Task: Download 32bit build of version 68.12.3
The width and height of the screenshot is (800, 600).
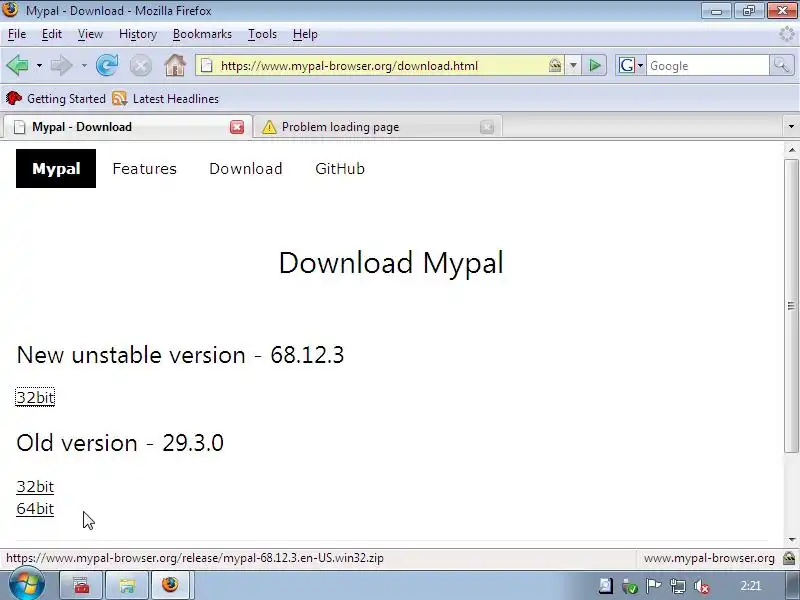Action: click(x=35, y=397)
